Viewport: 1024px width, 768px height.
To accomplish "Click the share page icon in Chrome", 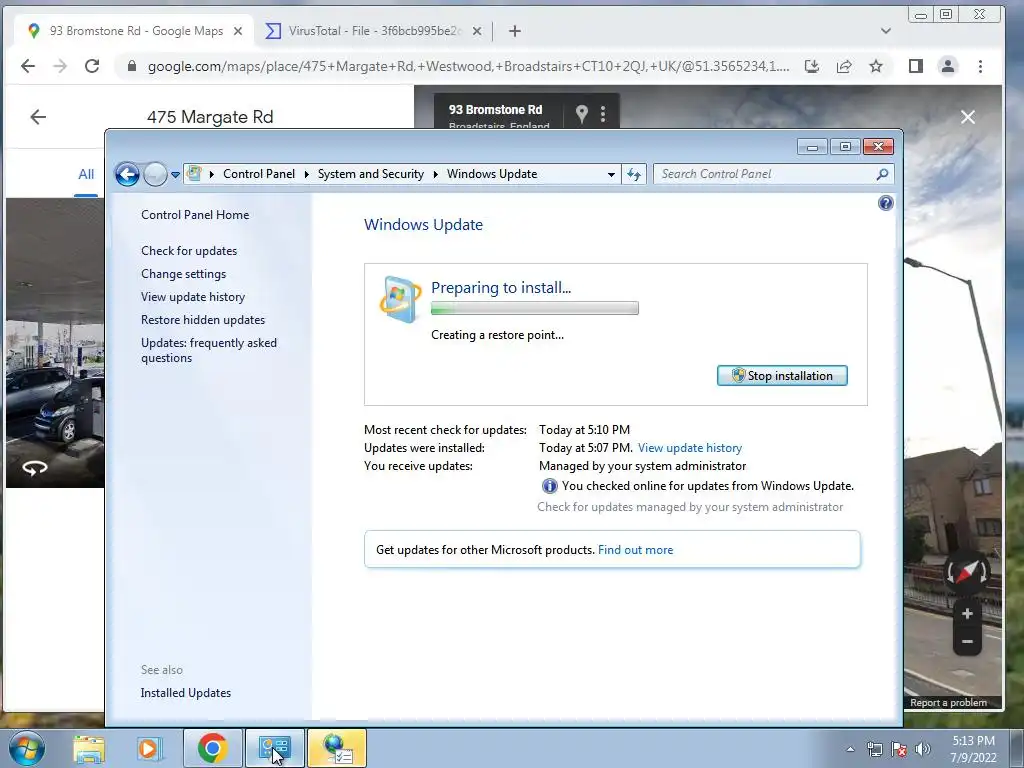I will (844, 66).
